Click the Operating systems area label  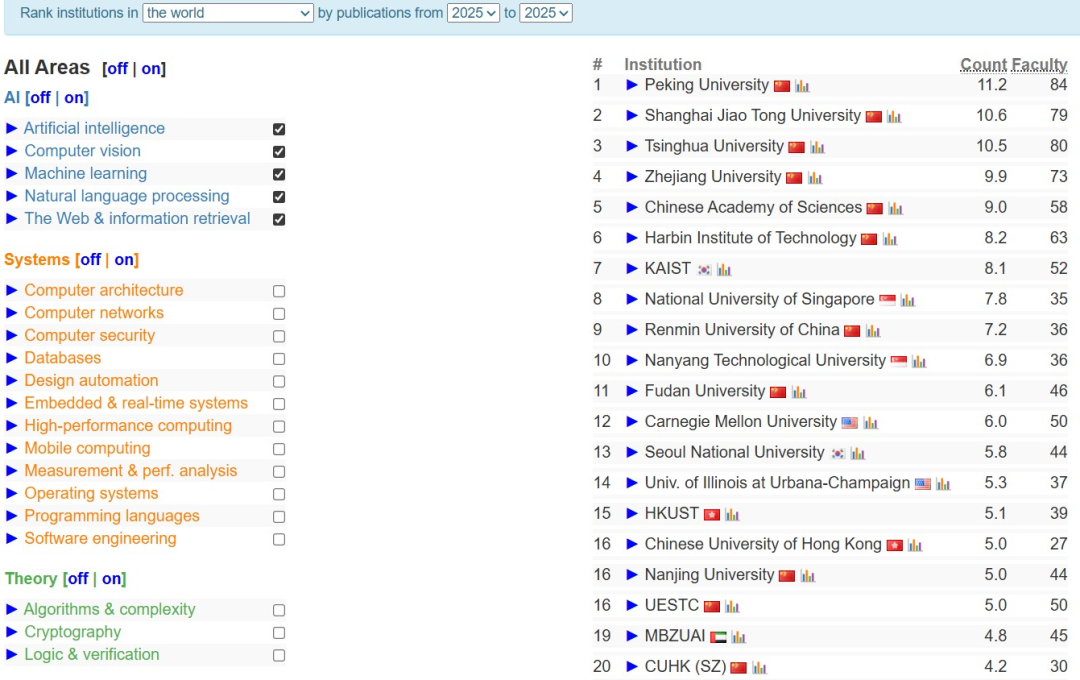92,493
